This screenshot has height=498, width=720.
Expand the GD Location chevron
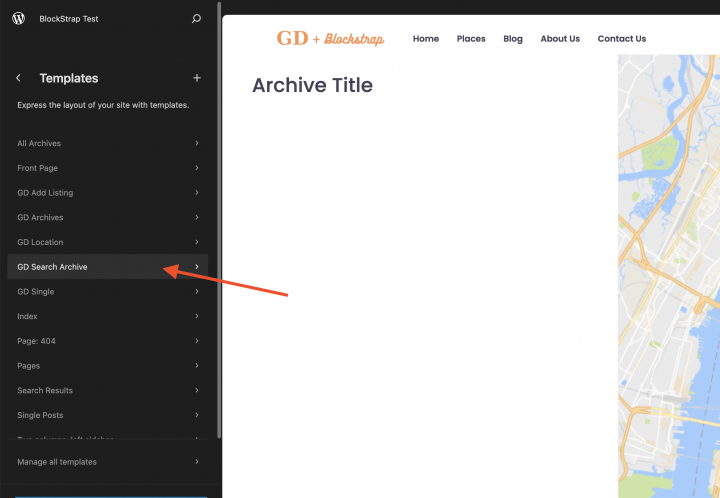point(197,242)
